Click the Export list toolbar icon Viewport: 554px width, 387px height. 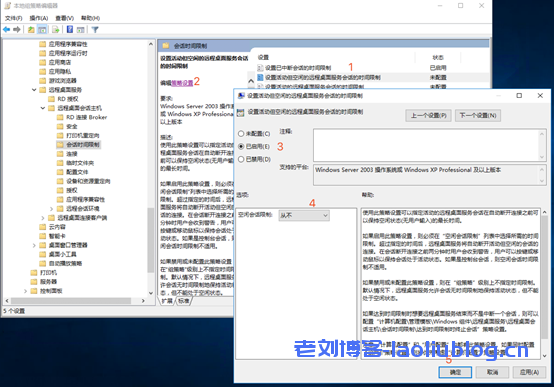point(55,30)
